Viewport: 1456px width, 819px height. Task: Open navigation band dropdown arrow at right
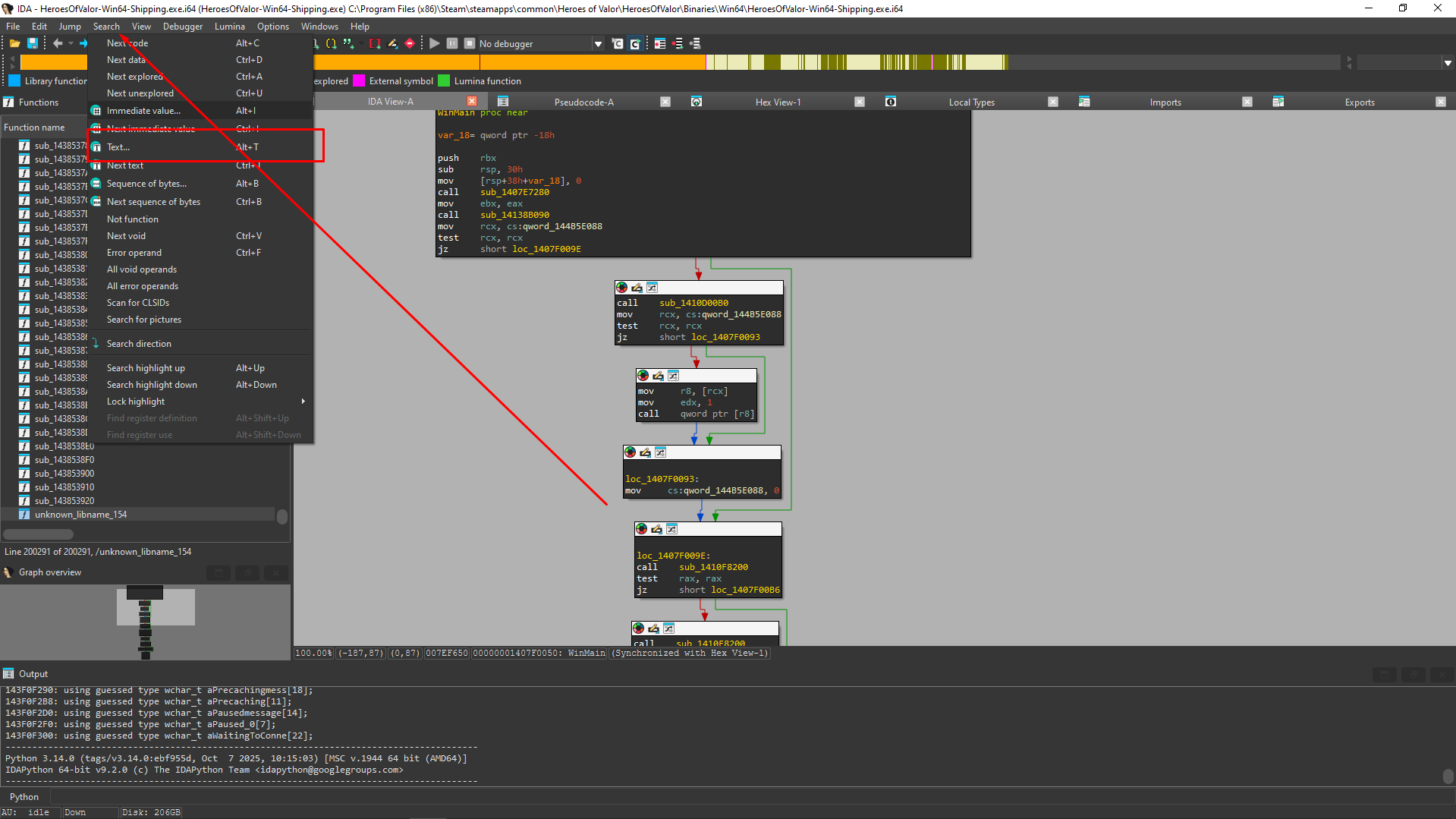click(x=1448, y=63)
